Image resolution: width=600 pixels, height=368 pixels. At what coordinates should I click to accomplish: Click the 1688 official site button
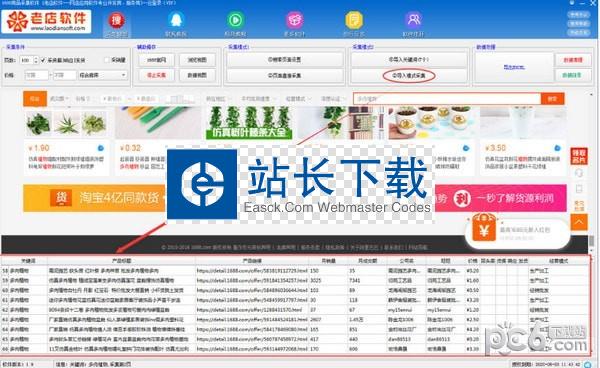coord(157,60)
